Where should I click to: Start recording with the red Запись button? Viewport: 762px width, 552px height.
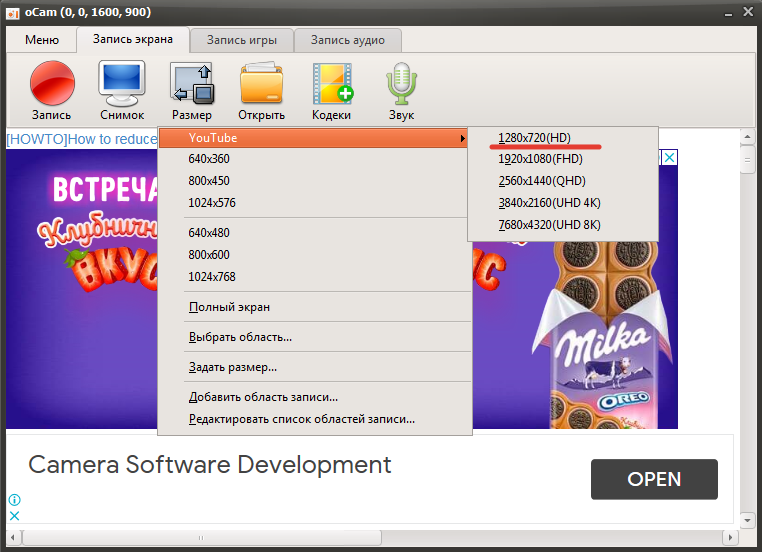[x=52, y=90]
